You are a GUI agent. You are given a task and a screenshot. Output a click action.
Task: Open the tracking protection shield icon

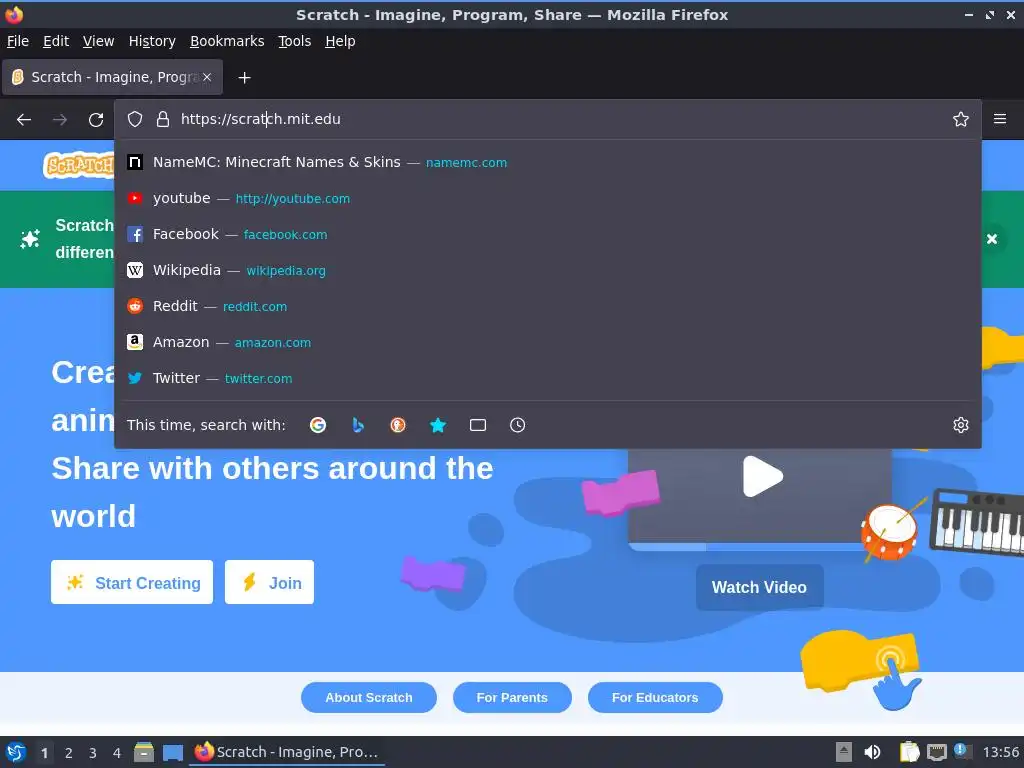pos(135,119)
